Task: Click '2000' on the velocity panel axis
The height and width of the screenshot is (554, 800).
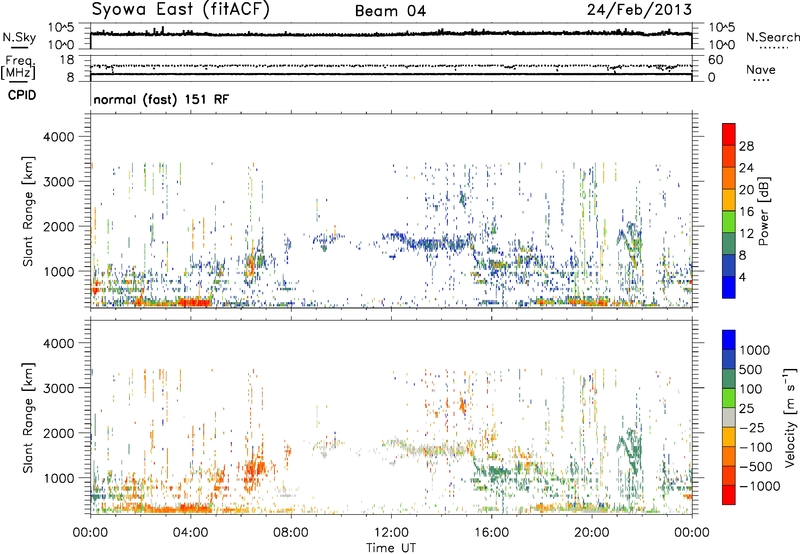Action: tap(59, 433)
